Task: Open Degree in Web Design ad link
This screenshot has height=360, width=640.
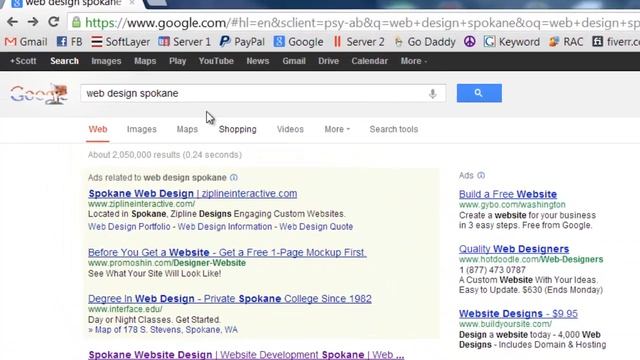Action: [230, 298]
